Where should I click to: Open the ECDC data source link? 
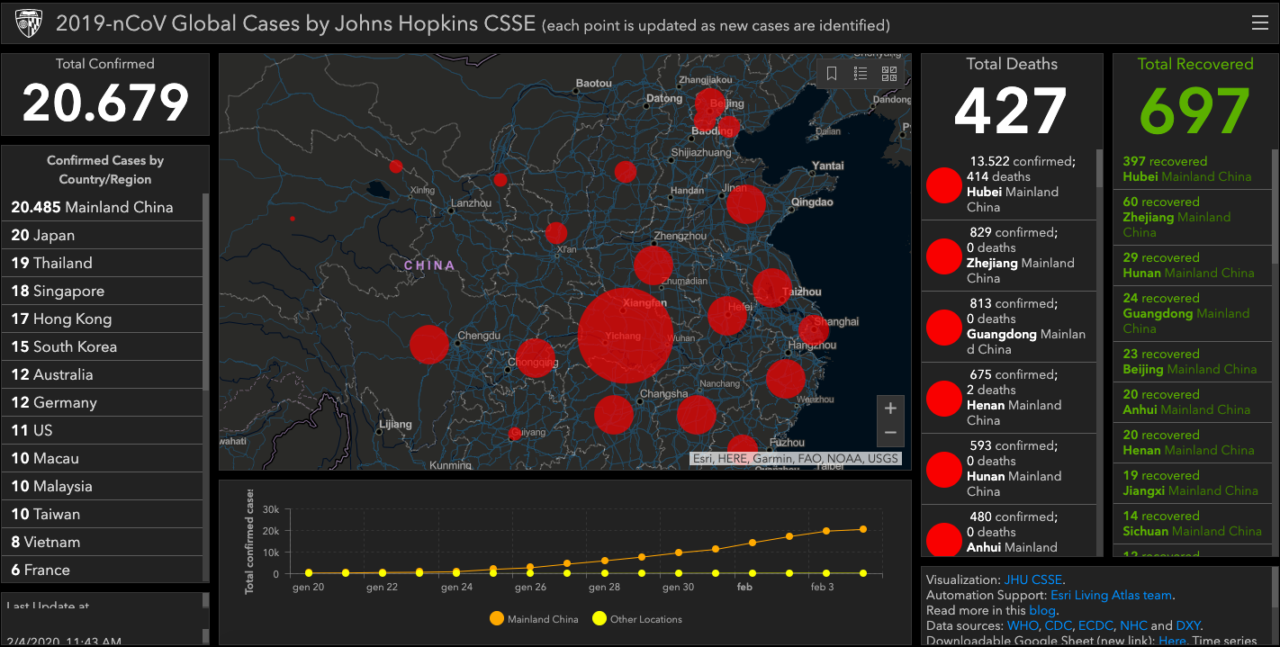[x=1098, y=626]
